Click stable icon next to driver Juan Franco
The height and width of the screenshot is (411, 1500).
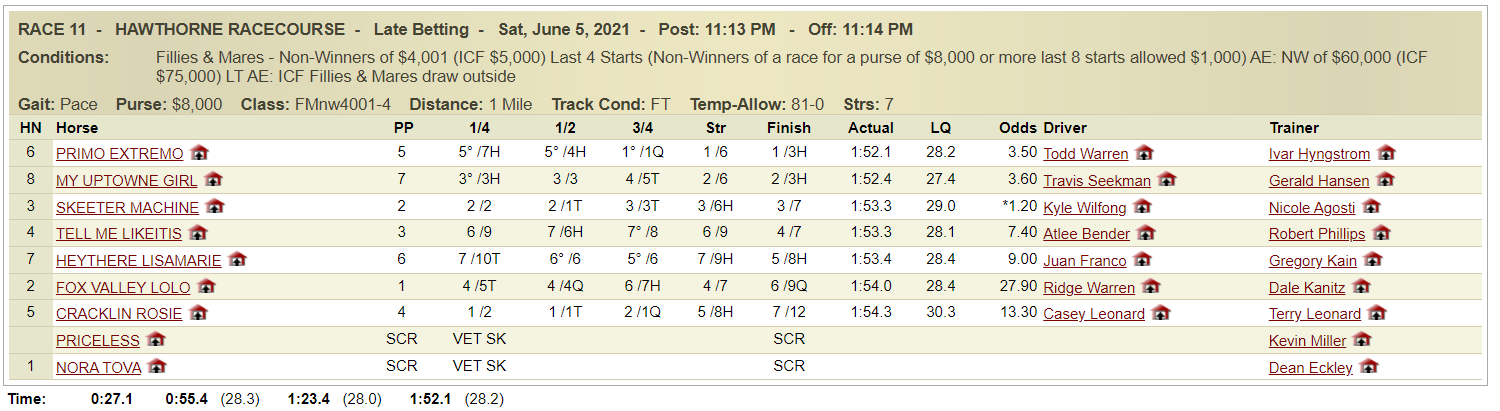pos(1143,260)
